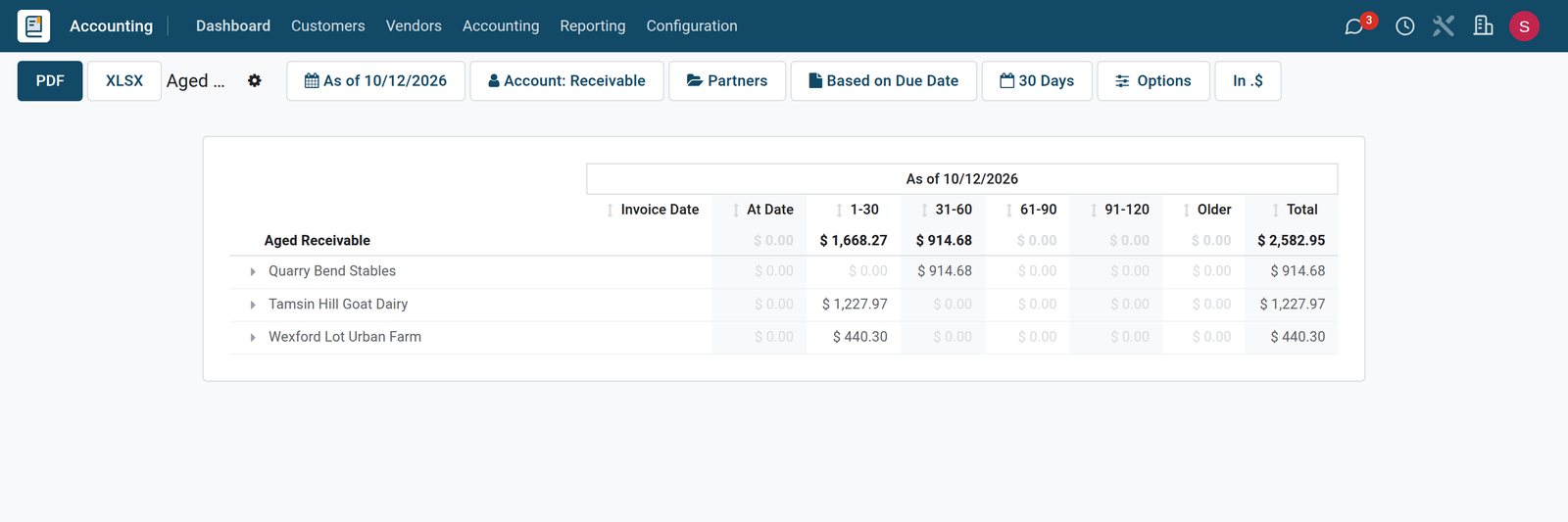
Task: Click the Accounting app title
Action: point(111,25)
